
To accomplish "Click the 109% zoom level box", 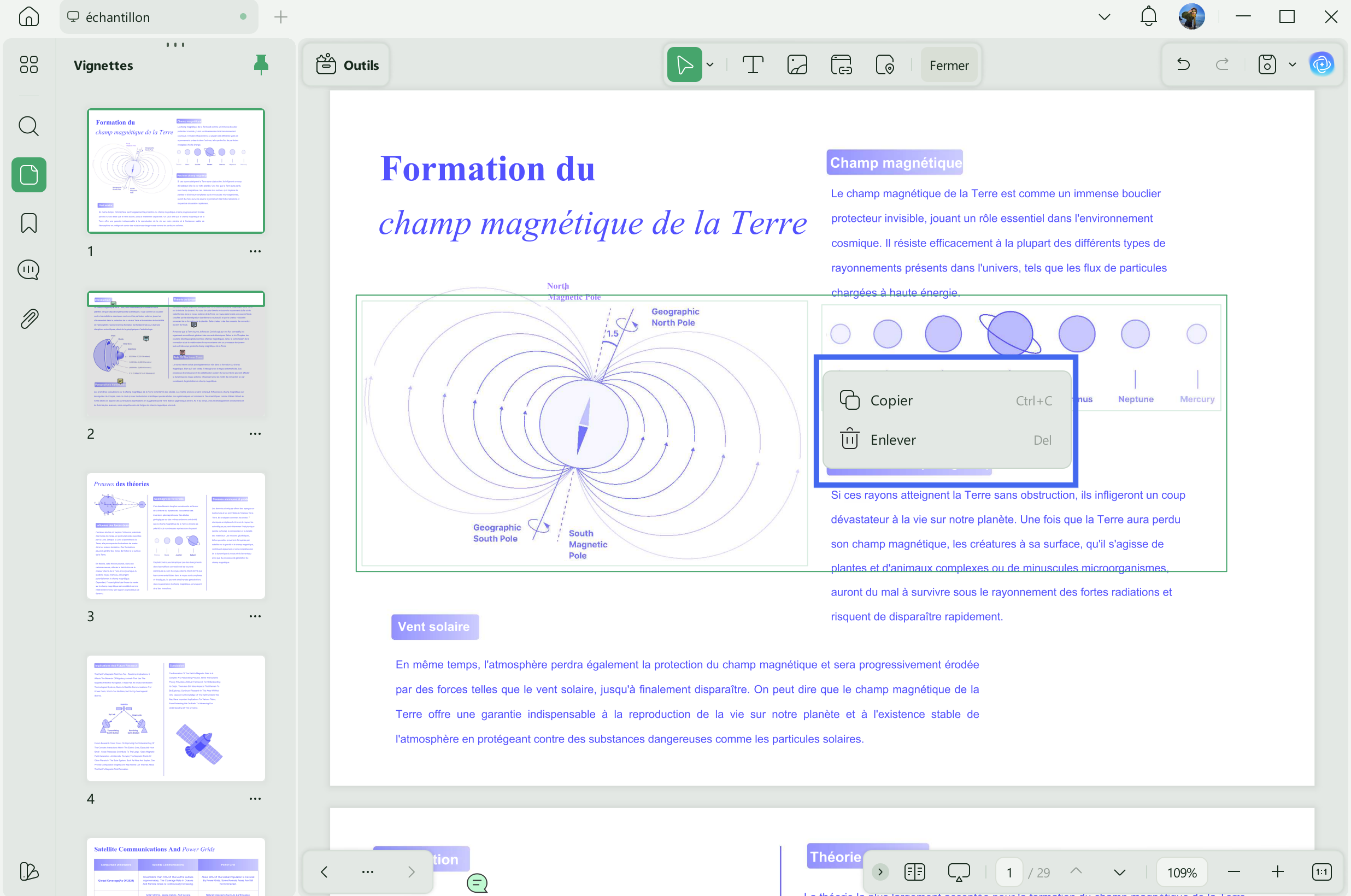I will [1182, 873].
